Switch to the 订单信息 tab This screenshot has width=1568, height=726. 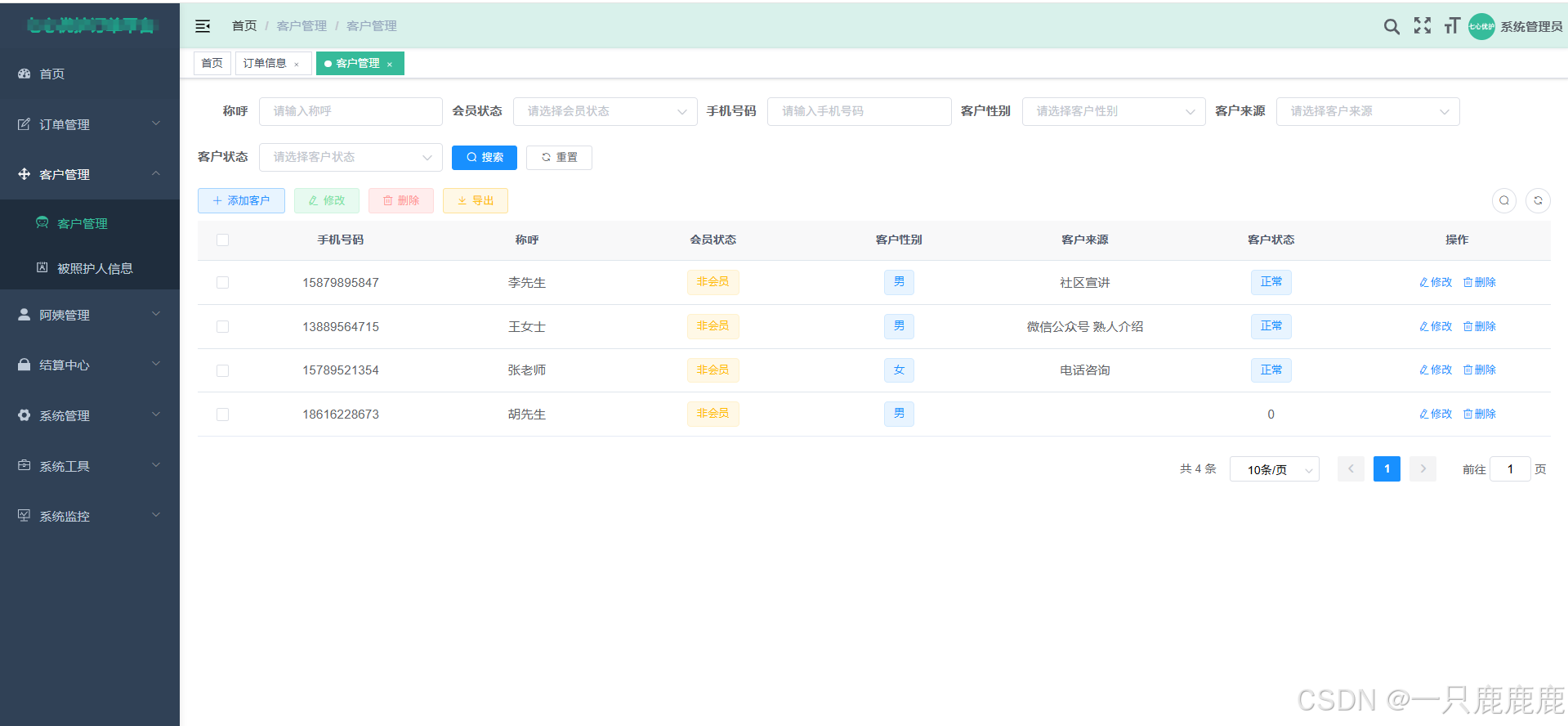tap(273, 63)
